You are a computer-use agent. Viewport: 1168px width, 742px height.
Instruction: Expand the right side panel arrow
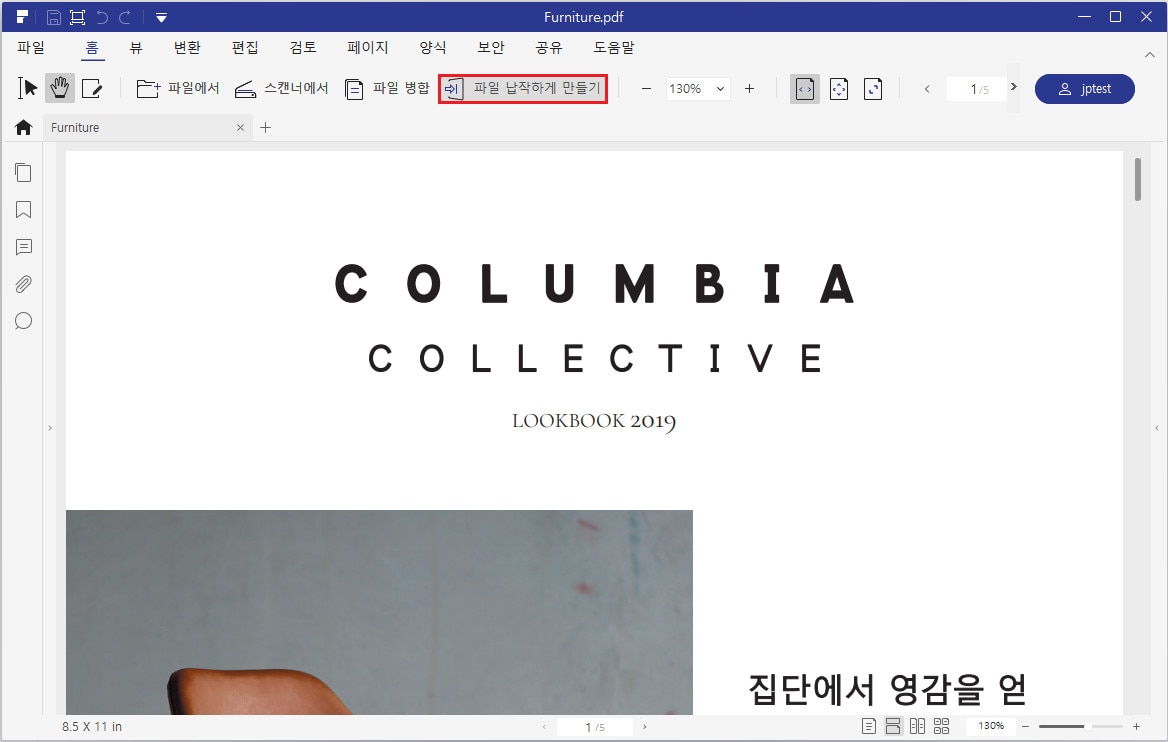click(1157, 428)
